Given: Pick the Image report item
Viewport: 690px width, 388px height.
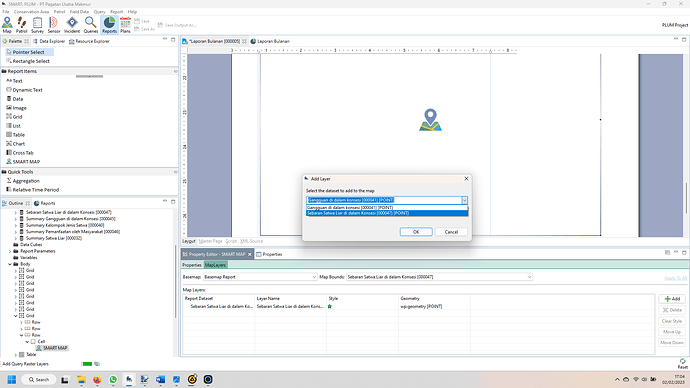Looking at the screenshot, I should click(x=16, y=108).
